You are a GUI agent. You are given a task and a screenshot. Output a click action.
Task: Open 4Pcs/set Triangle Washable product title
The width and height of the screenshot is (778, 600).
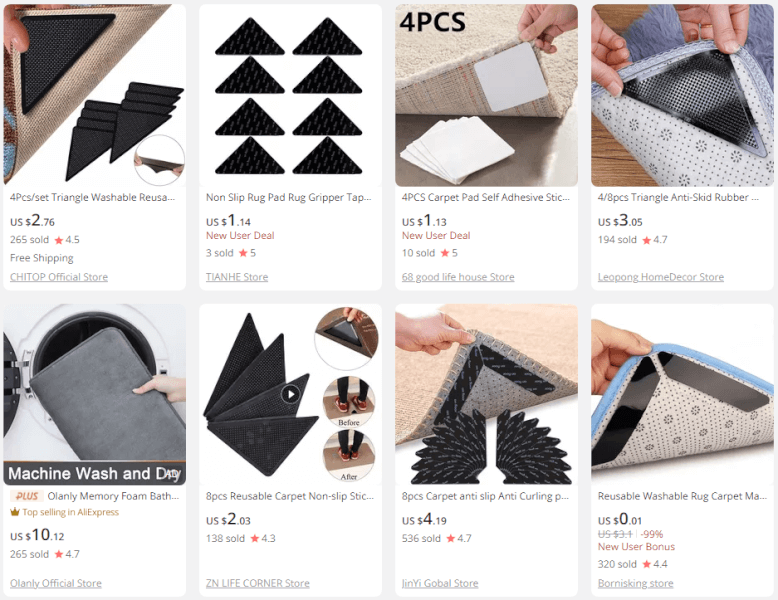point(92,198)
